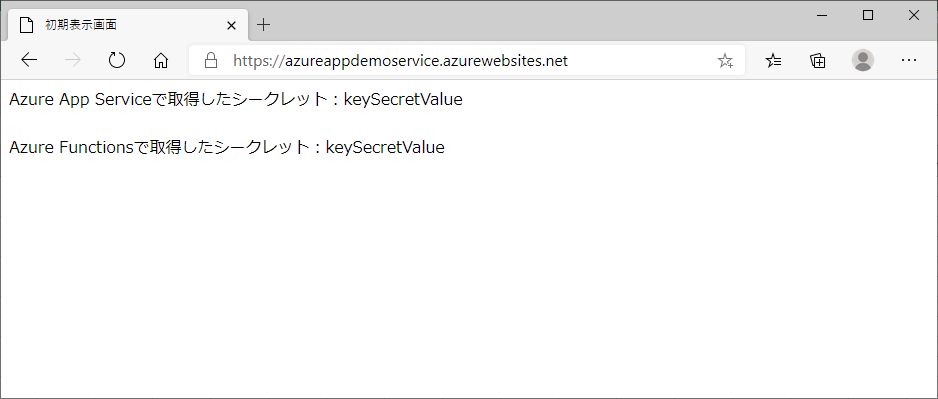The image size is (938, 399).
Task: Close the 初期表示画面 tab
Action: (x=232, y=25)
